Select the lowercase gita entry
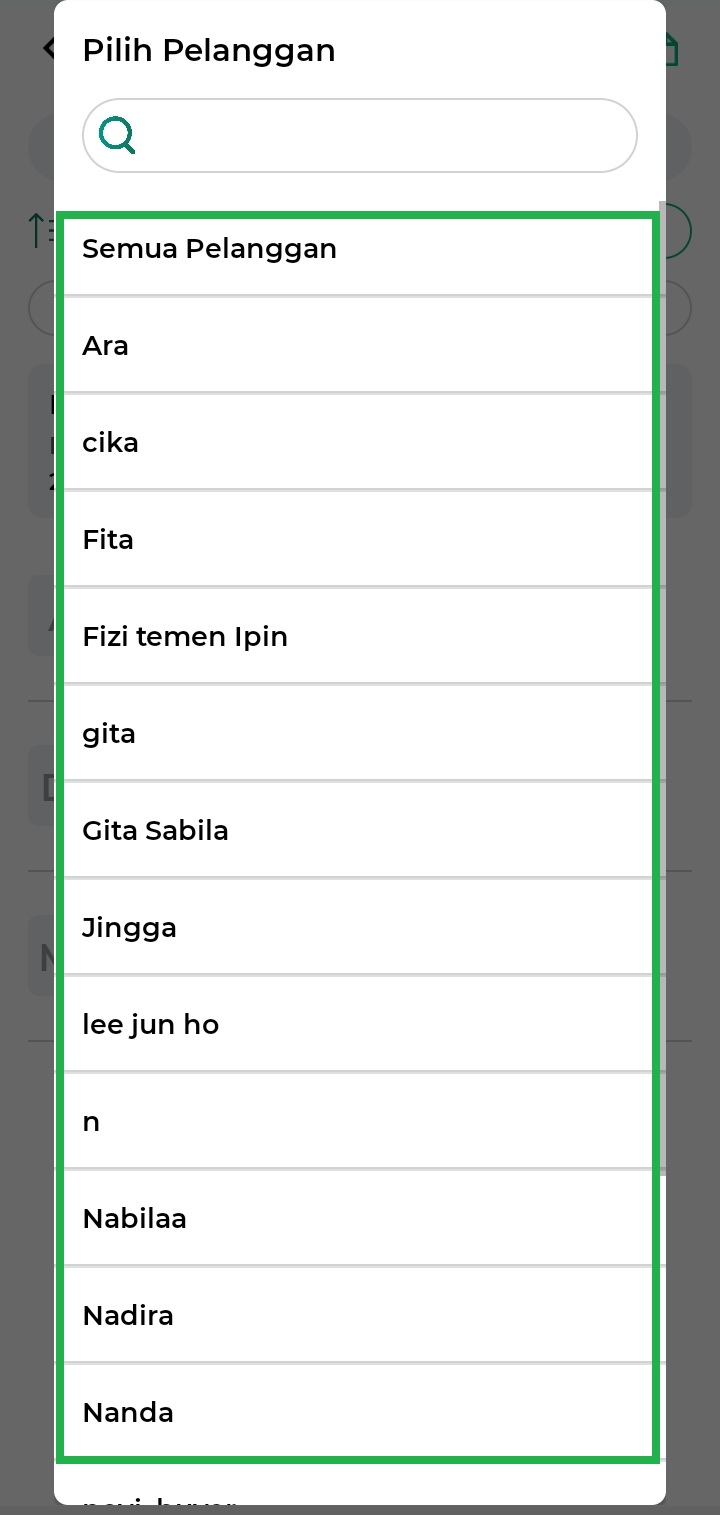Viewport: 720px width, 1515px height. pyautogui.click(x=109, y=734)
